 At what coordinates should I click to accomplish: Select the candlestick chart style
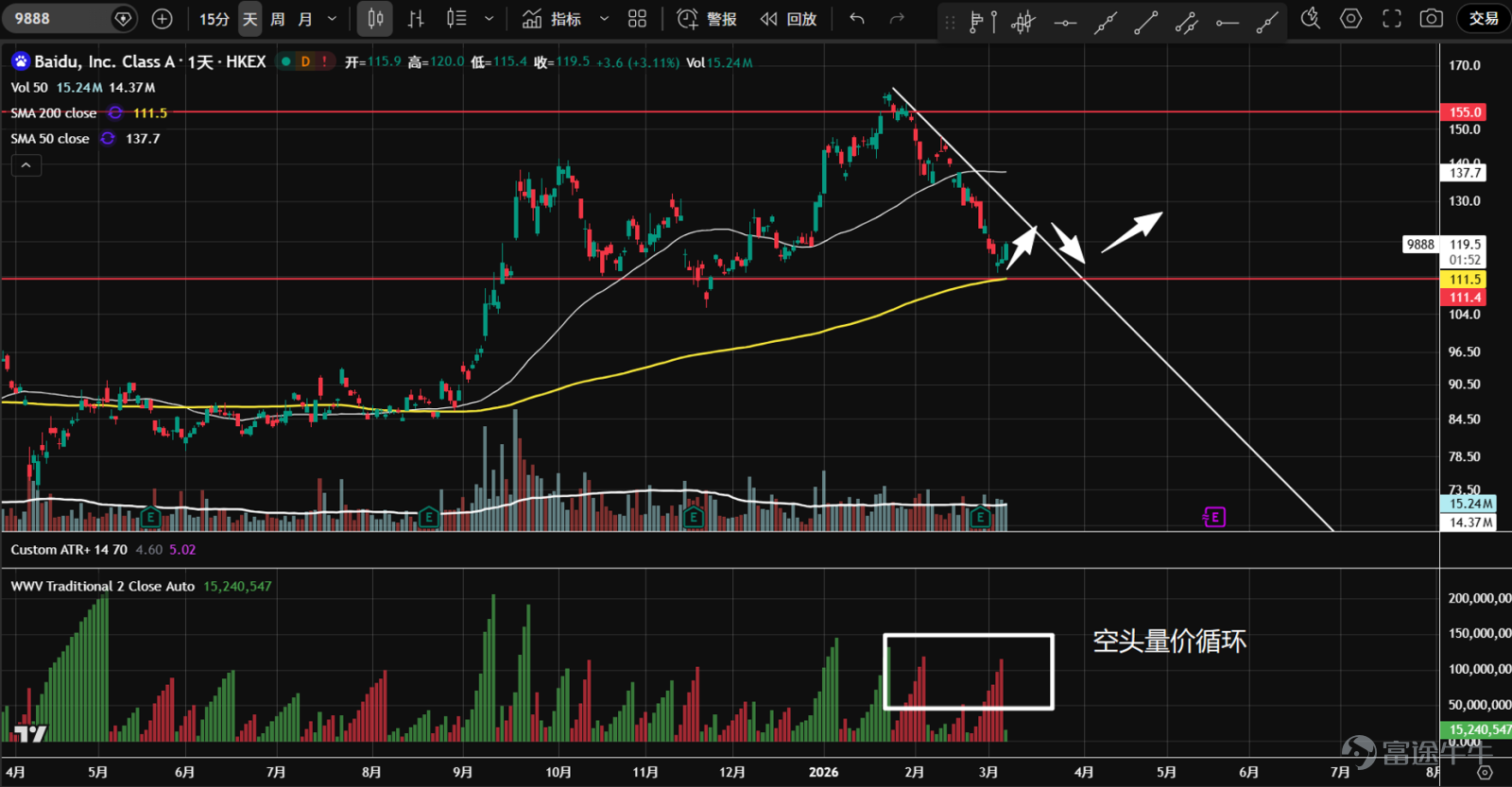tap(375, 19)
